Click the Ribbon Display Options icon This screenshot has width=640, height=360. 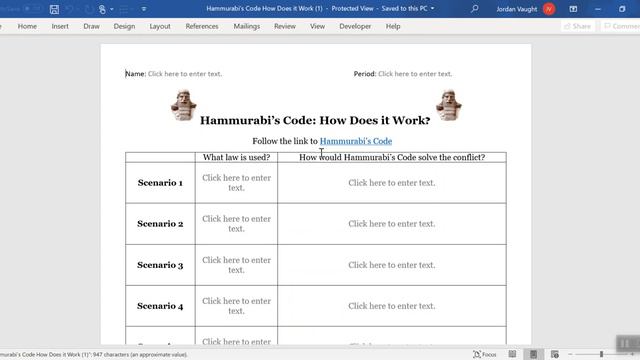(573, 9)
